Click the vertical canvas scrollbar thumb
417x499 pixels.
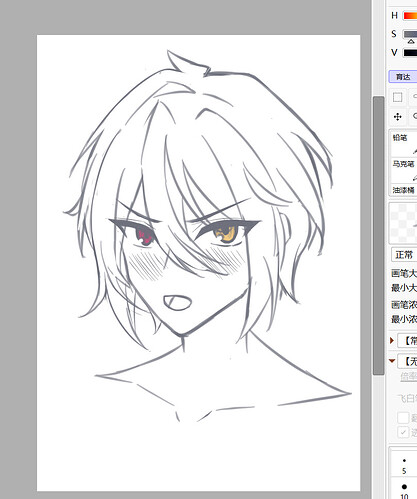(378, 235)
